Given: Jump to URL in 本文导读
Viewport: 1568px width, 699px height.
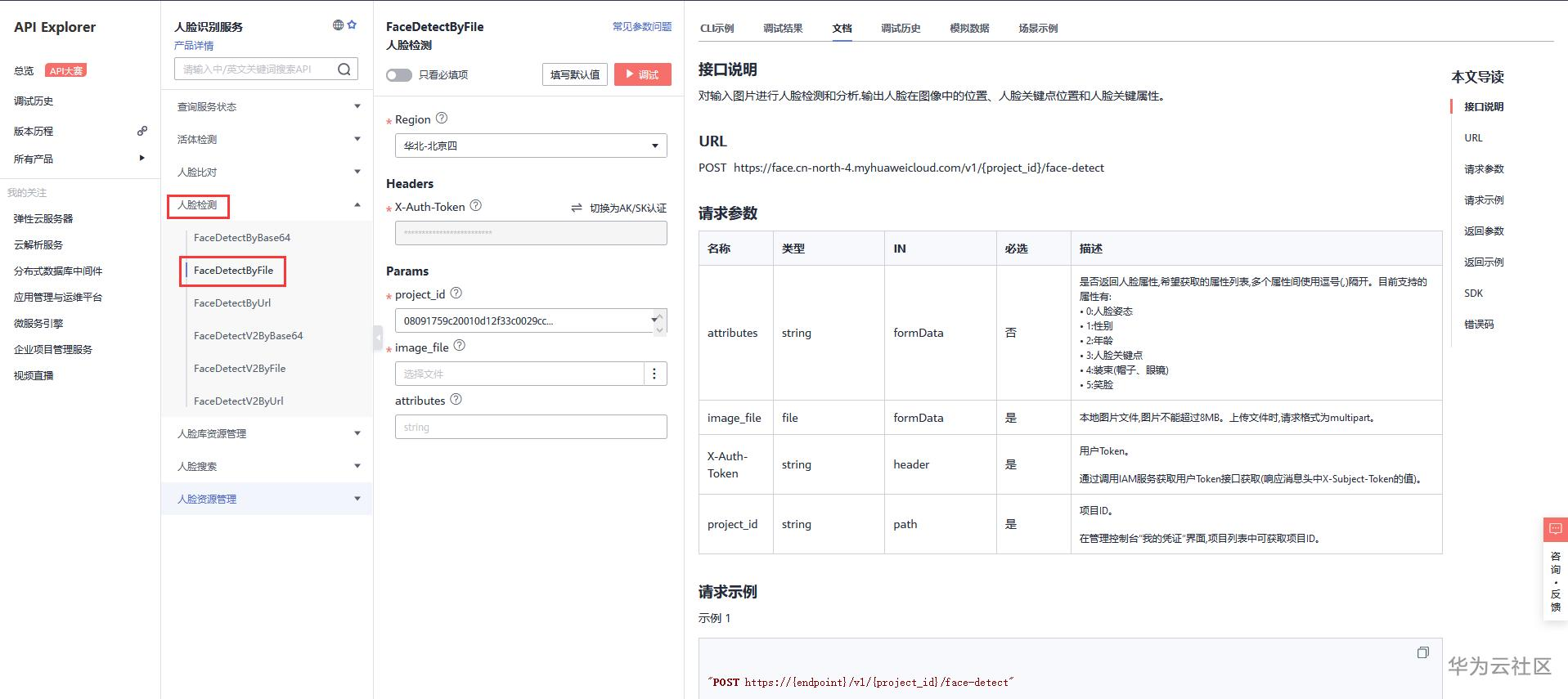Looking at the screenshot, I should click(1473, 138).
